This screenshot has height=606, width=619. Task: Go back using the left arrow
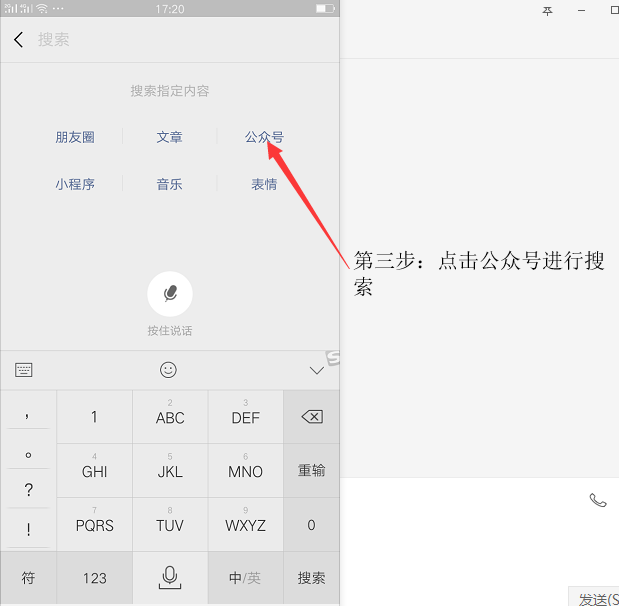(18, 39)
